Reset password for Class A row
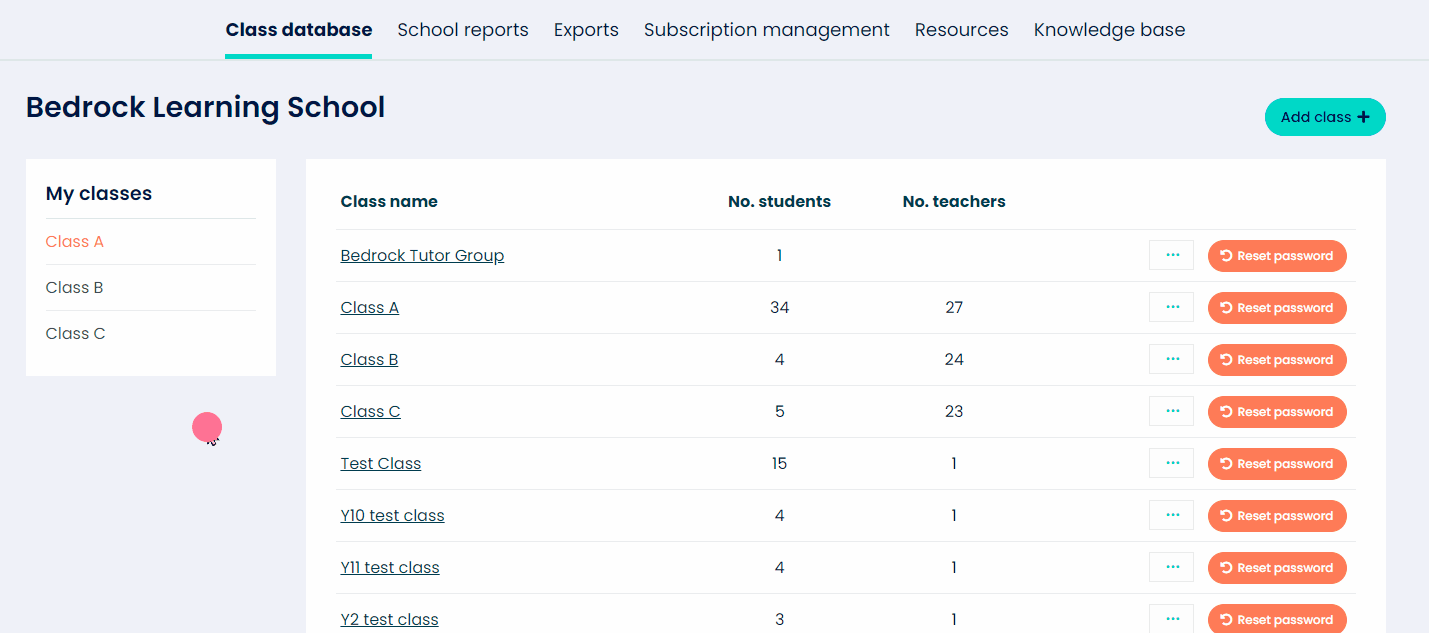 click(1277, 308)
